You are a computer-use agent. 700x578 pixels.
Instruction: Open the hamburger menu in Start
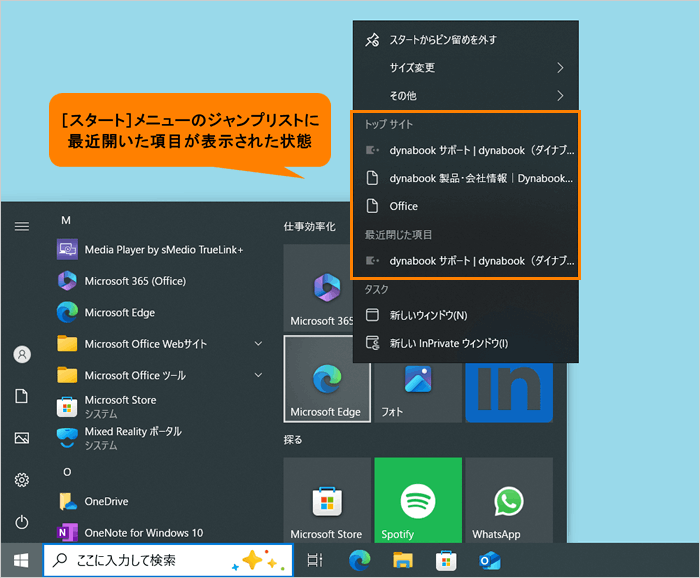click(x=22, y=226)
